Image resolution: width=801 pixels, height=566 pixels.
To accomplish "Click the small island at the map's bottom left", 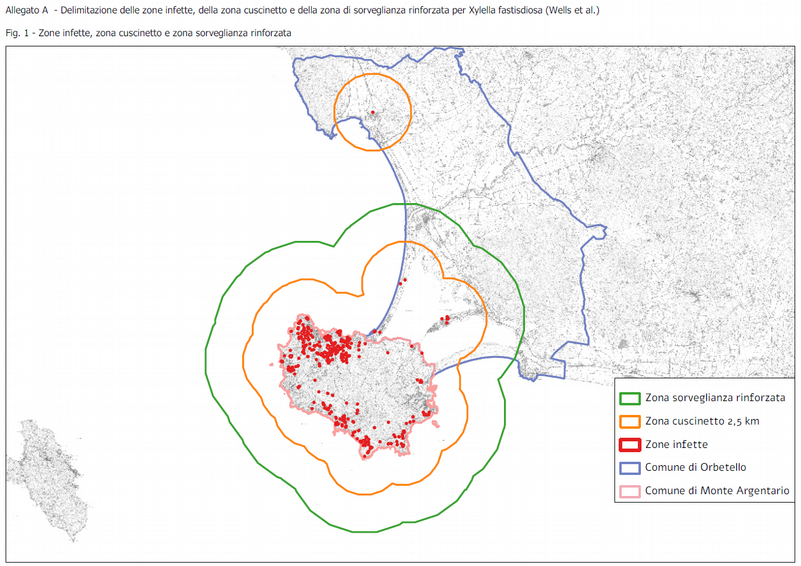I will click(x=49, y=478).
